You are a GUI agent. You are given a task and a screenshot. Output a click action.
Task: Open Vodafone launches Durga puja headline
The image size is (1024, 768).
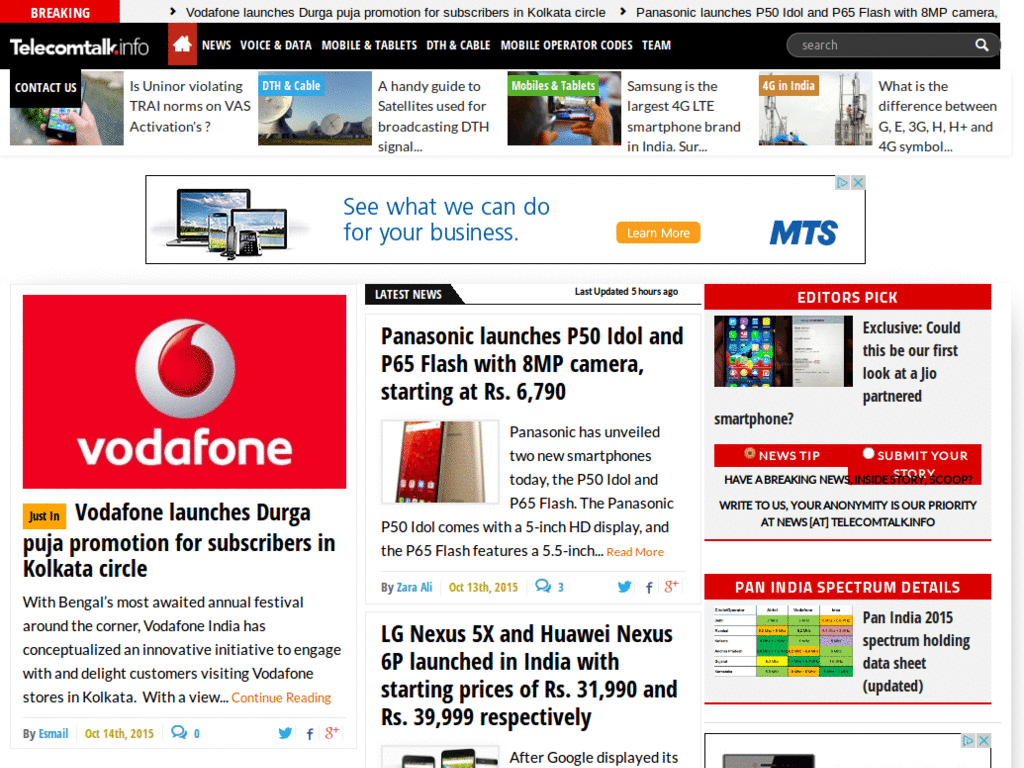coord(180,541)
